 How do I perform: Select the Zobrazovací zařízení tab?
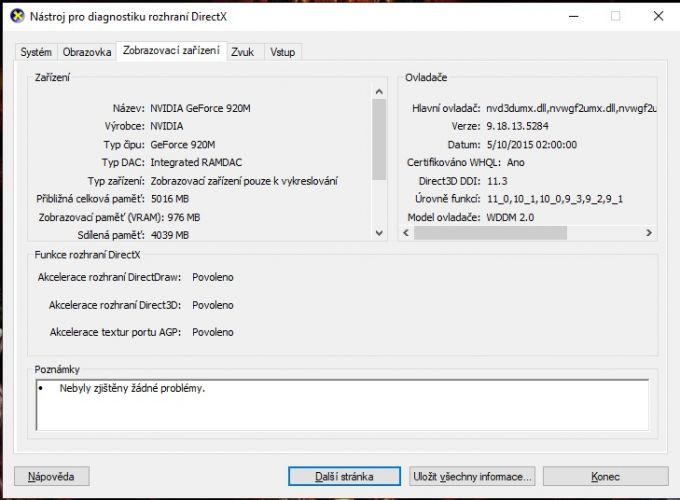171,51
